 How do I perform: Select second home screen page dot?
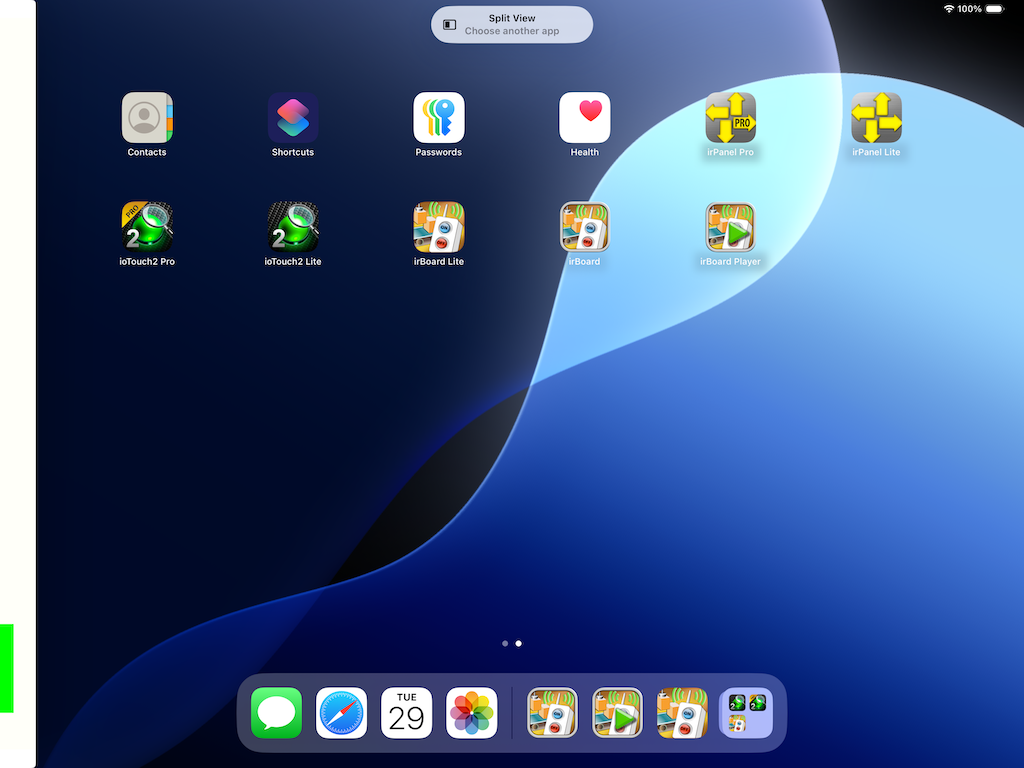(519, 643)
